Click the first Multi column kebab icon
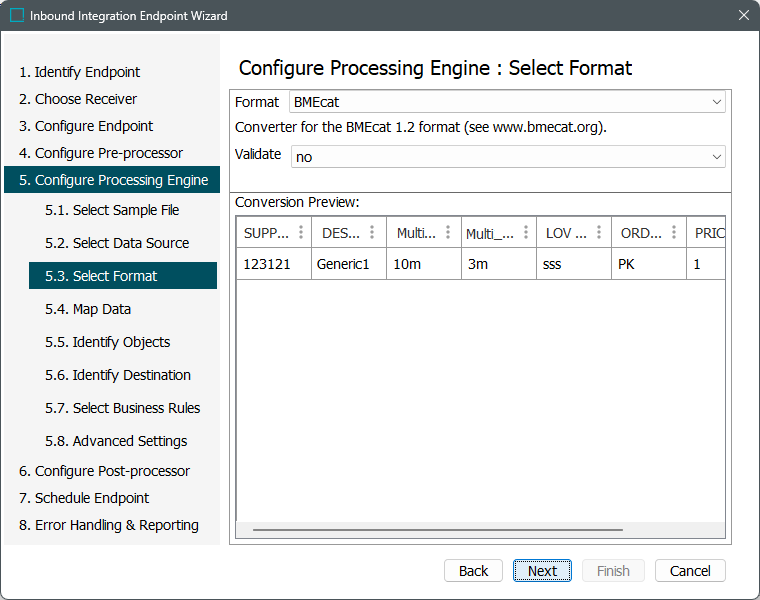The image size is (760, 600). point(448,232)
